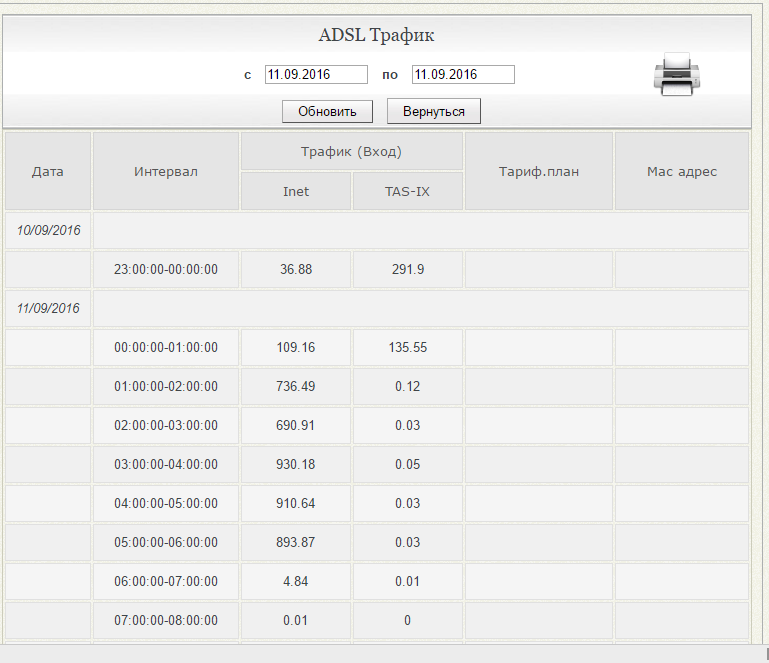Click TAS-IX value 135.55
The height and width of the screenshot is (663, 769).
408,347
